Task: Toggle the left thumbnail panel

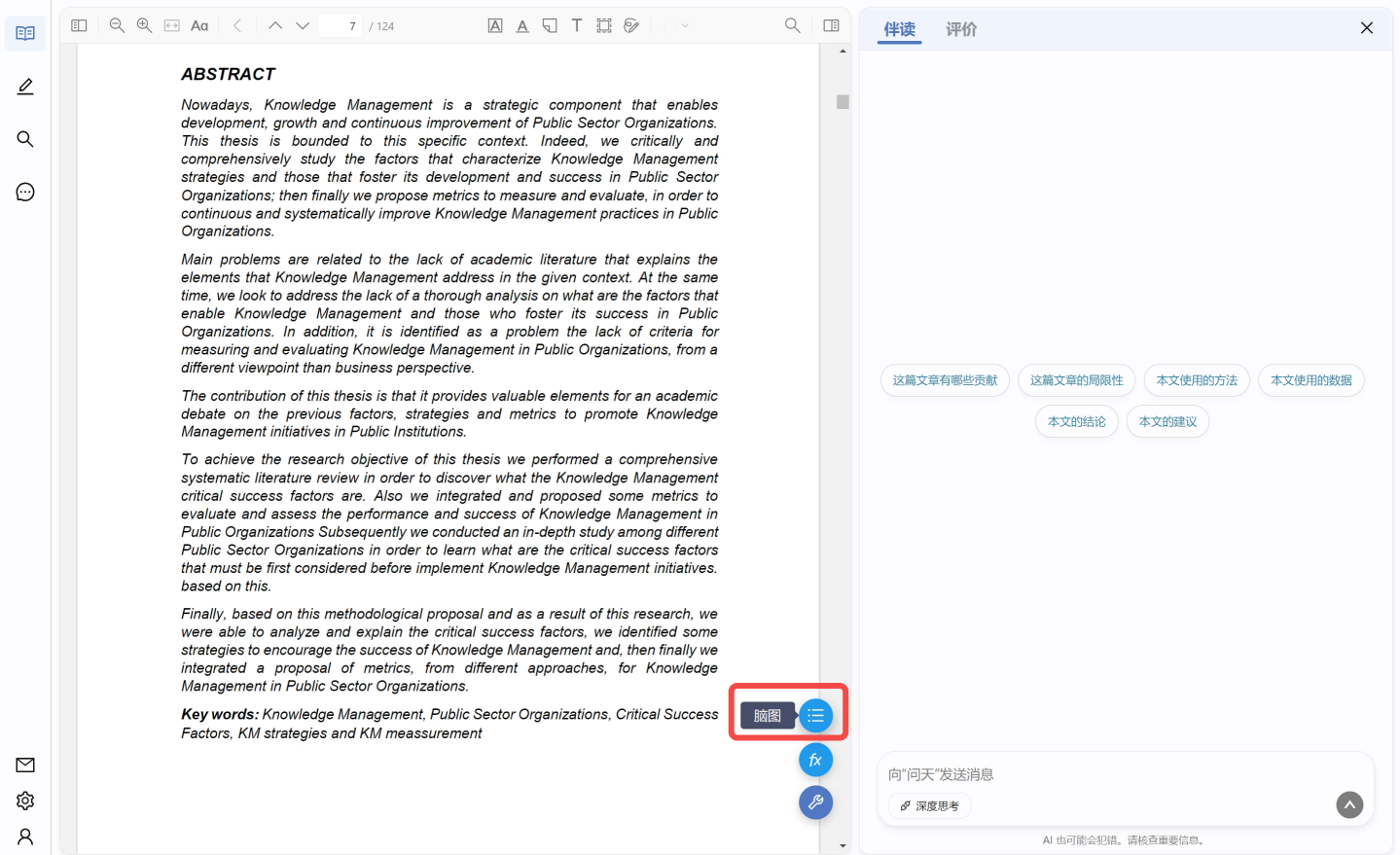Action: pos(80,25)
